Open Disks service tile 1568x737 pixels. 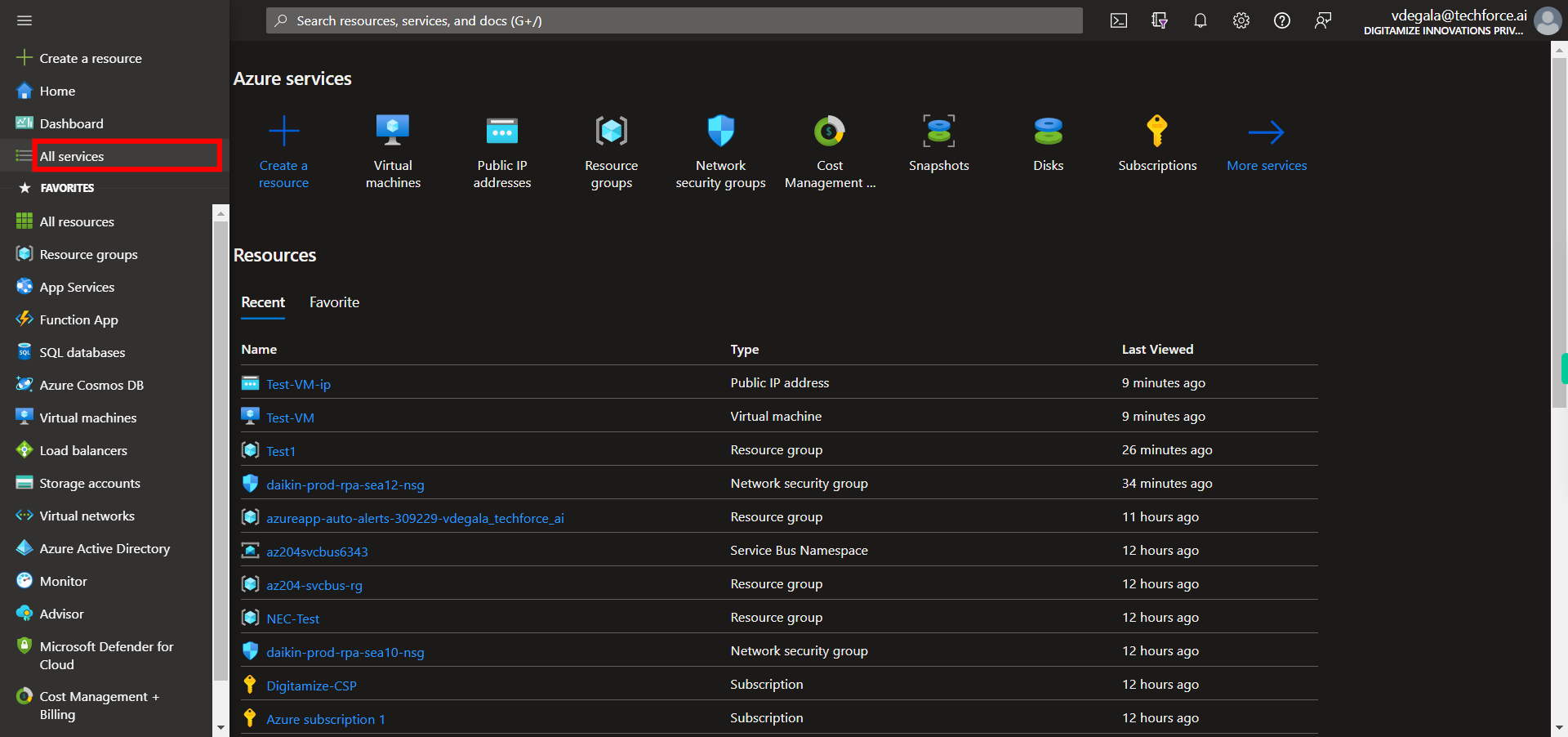[1049, 144]
